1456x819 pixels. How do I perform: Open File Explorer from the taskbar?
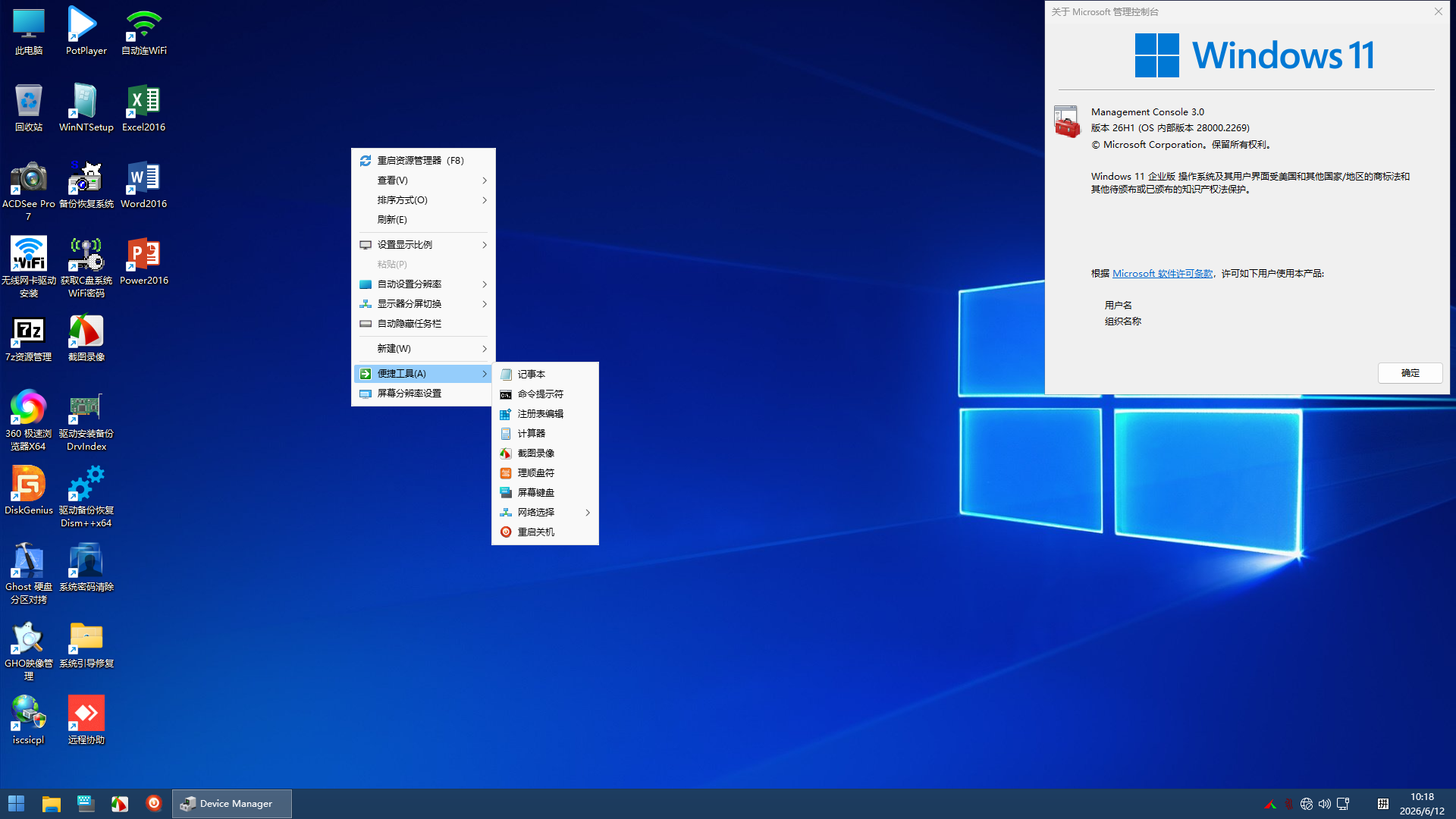click(51, 804)
